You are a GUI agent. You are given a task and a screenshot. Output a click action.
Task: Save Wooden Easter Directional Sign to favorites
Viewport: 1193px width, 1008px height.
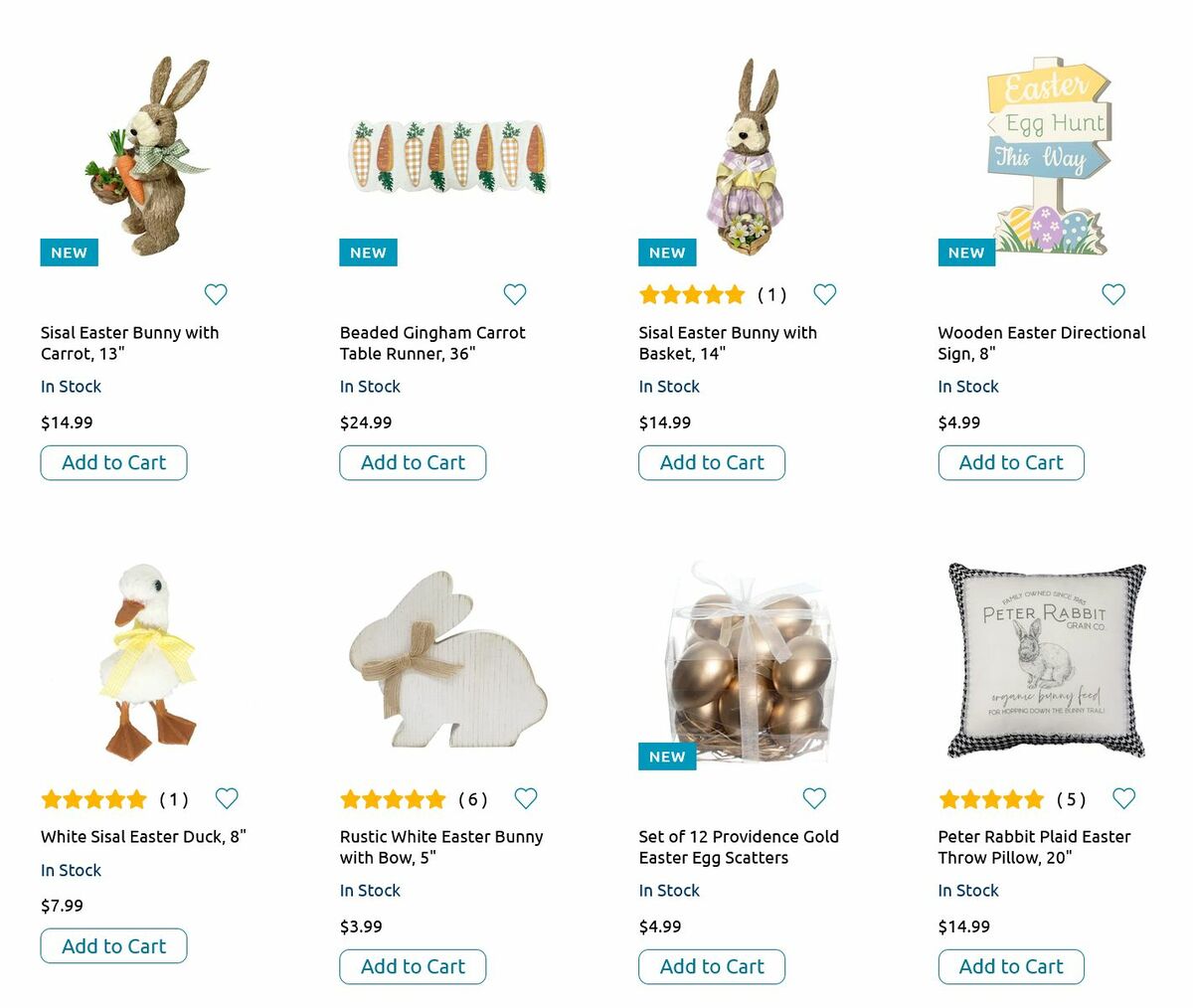(x=1113, y=294)
